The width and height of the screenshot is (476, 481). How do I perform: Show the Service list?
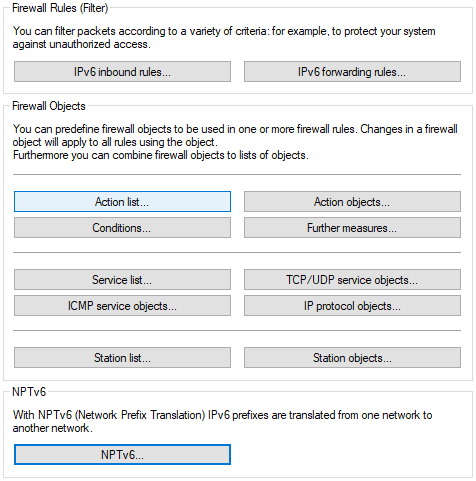point(122,280)
